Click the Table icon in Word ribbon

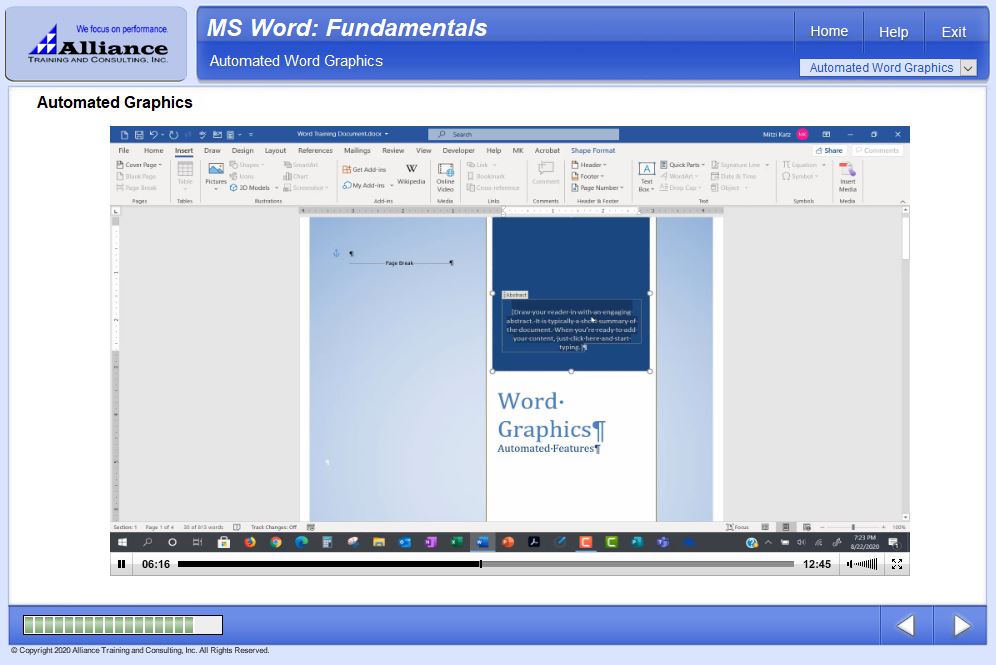pos(185,174)
